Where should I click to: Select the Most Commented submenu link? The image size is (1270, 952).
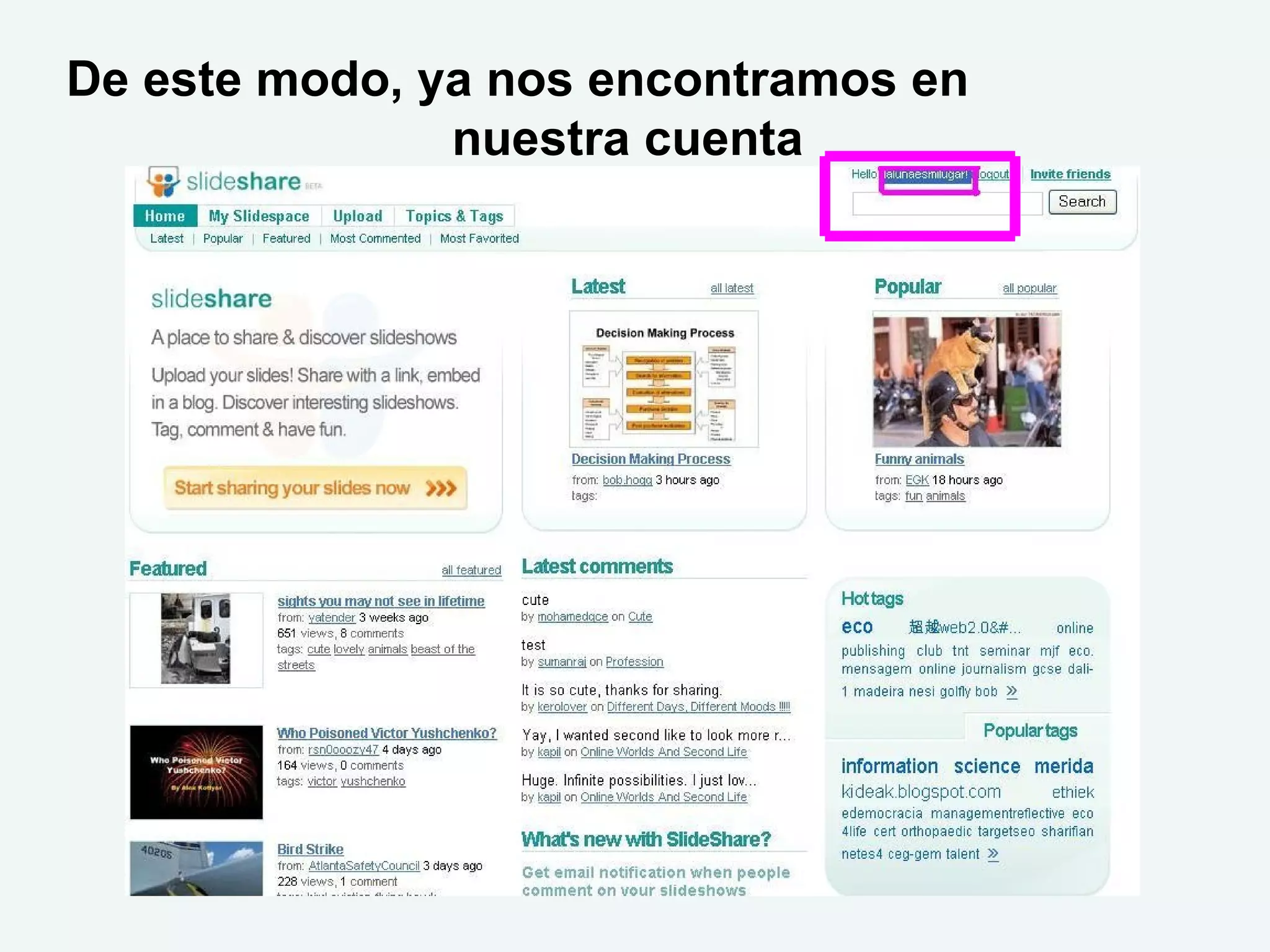[x=375, y=239]
